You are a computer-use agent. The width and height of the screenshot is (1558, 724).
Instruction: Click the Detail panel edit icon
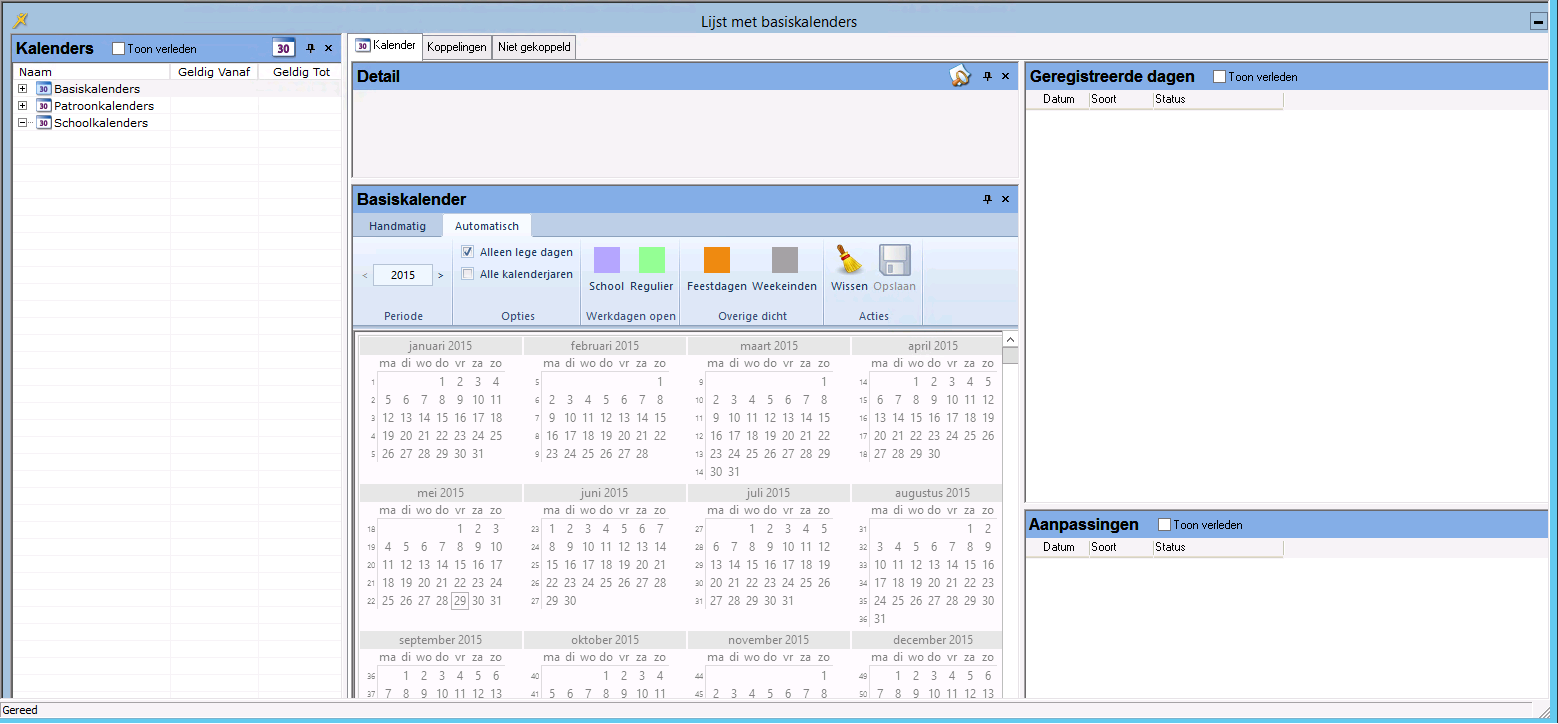click(x=960, y=76)
